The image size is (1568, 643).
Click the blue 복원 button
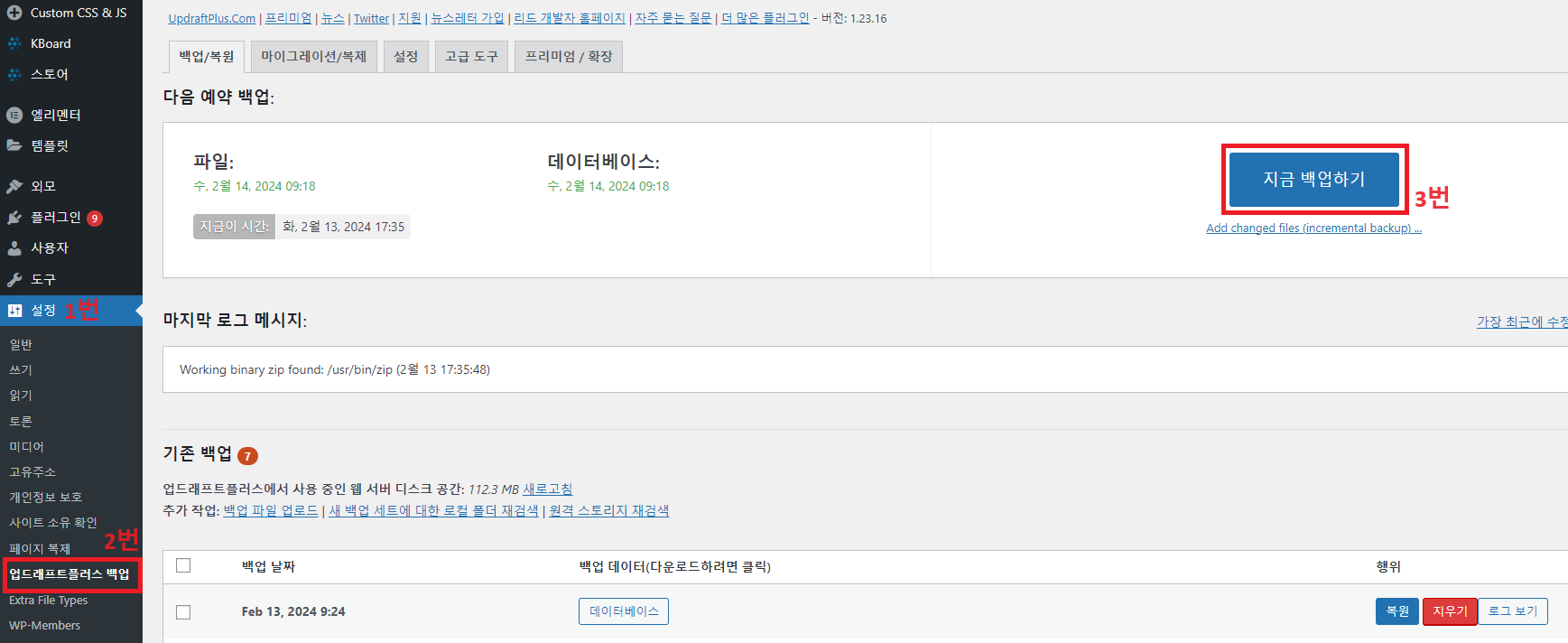[1397, 611]
